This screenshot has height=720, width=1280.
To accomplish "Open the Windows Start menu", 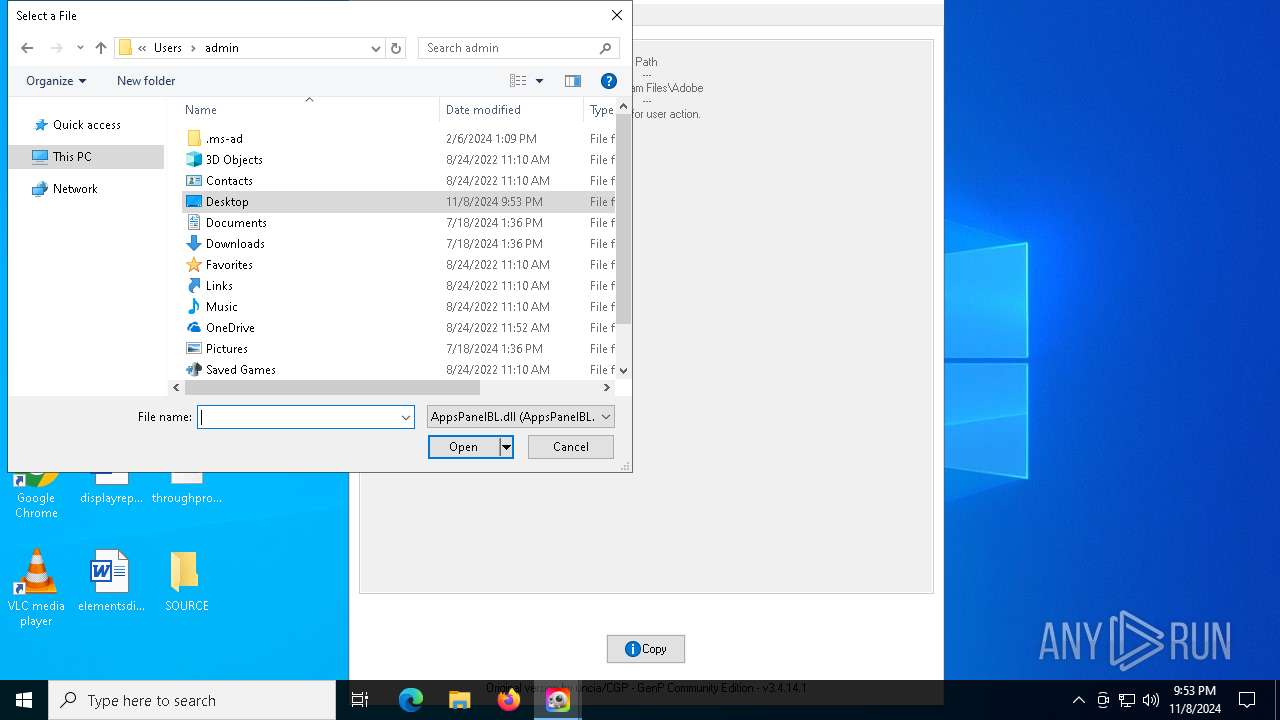I will coord(24,700).
